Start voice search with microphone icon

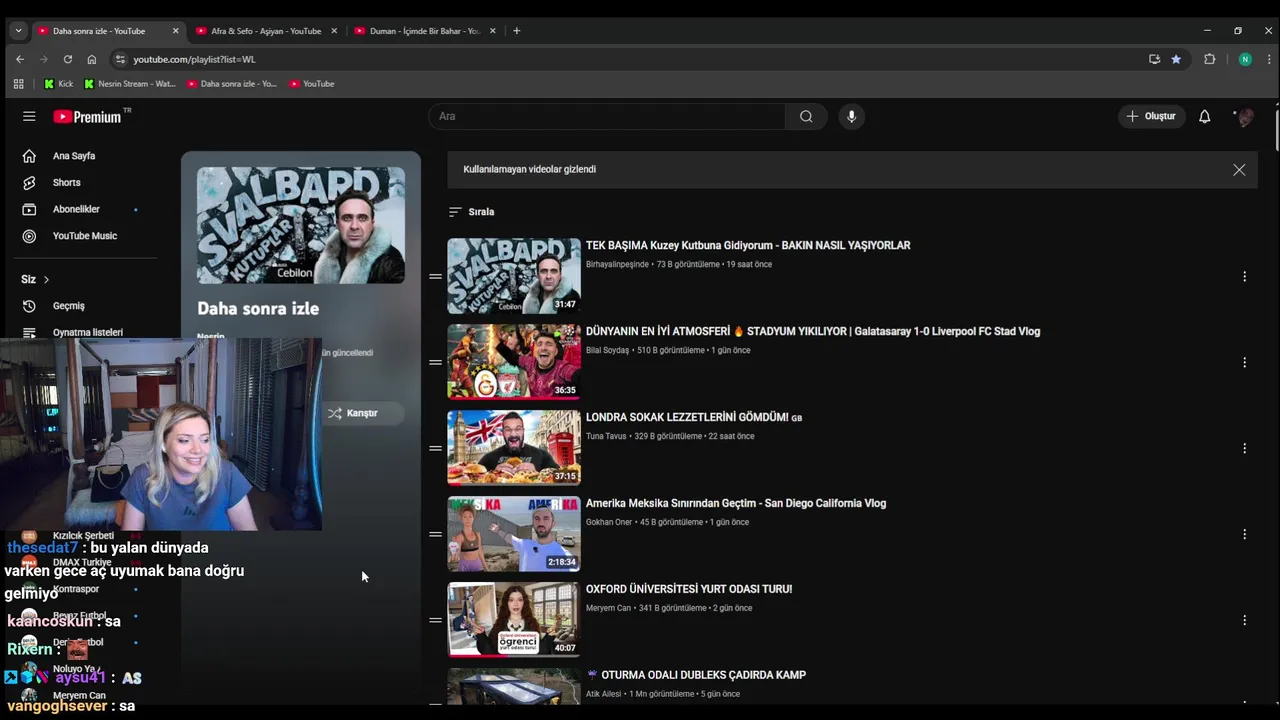click(851, 116)
